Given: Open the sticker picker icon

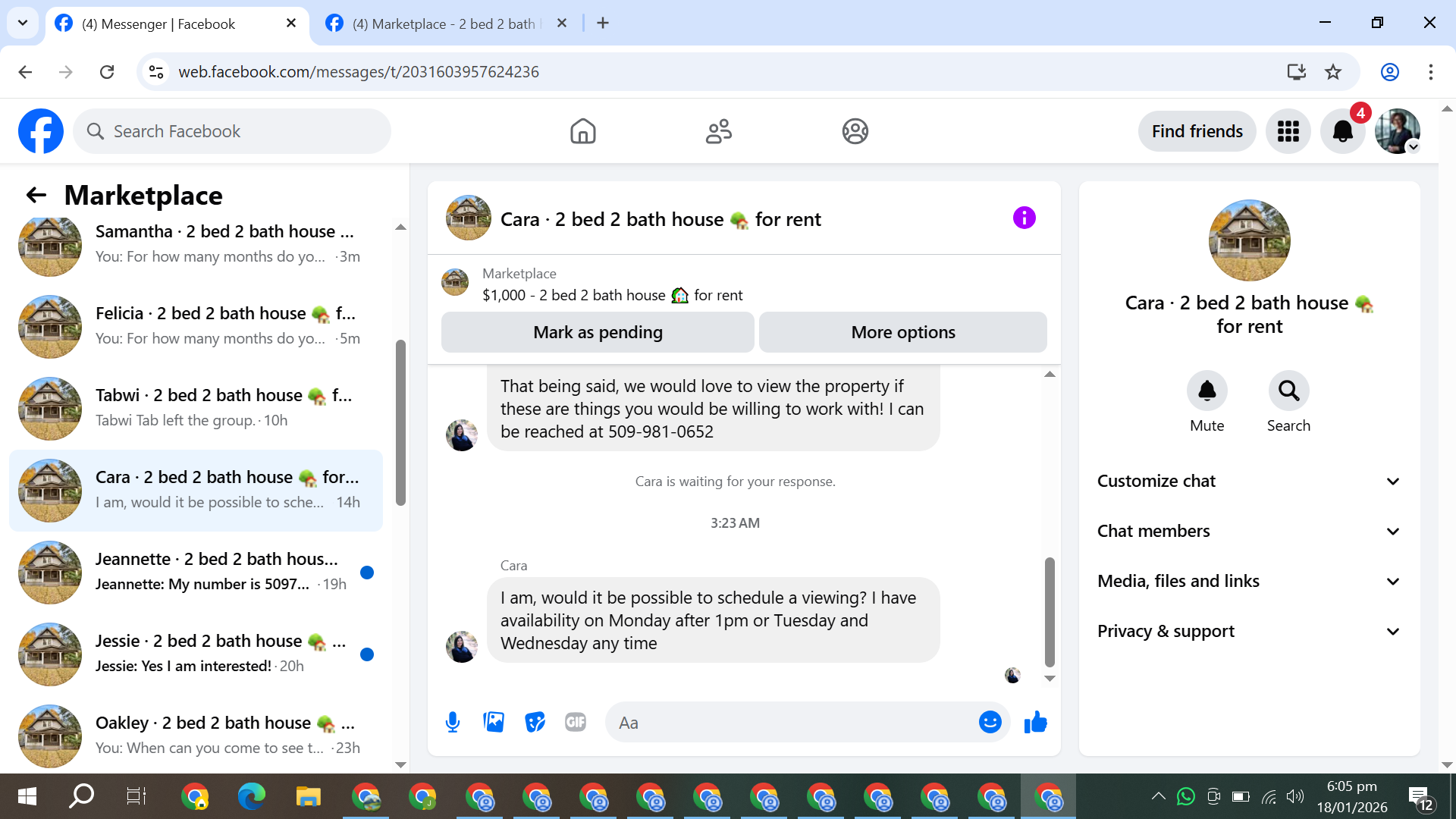Looking at the screenshot, I should 535,722.
